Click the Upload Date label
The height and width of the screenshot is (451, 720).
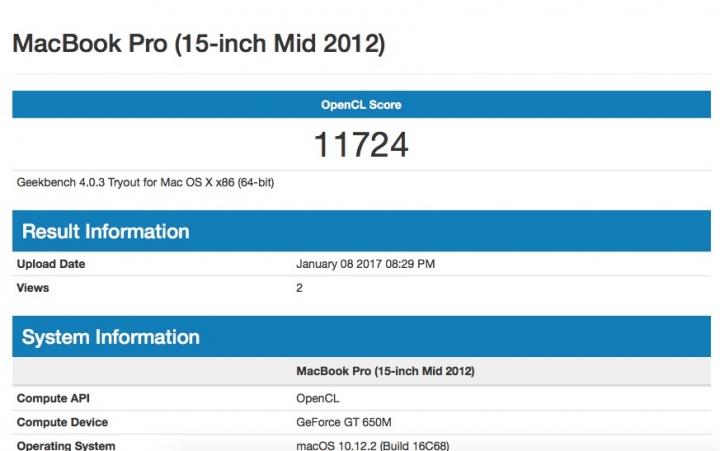[x=51, y=264]
